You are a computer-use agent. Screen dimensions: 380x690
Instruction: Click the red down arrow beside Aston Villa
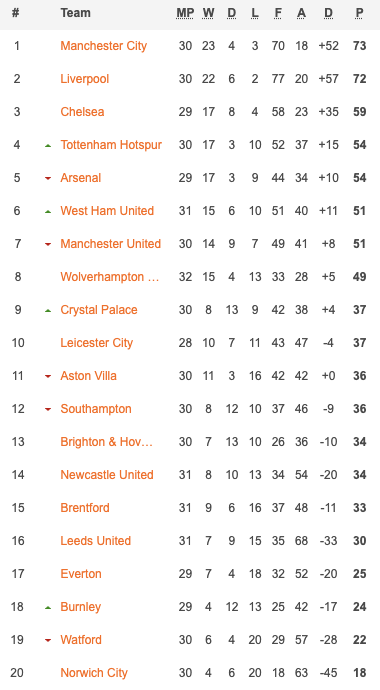pyautogui.click(x=48, y=376)
